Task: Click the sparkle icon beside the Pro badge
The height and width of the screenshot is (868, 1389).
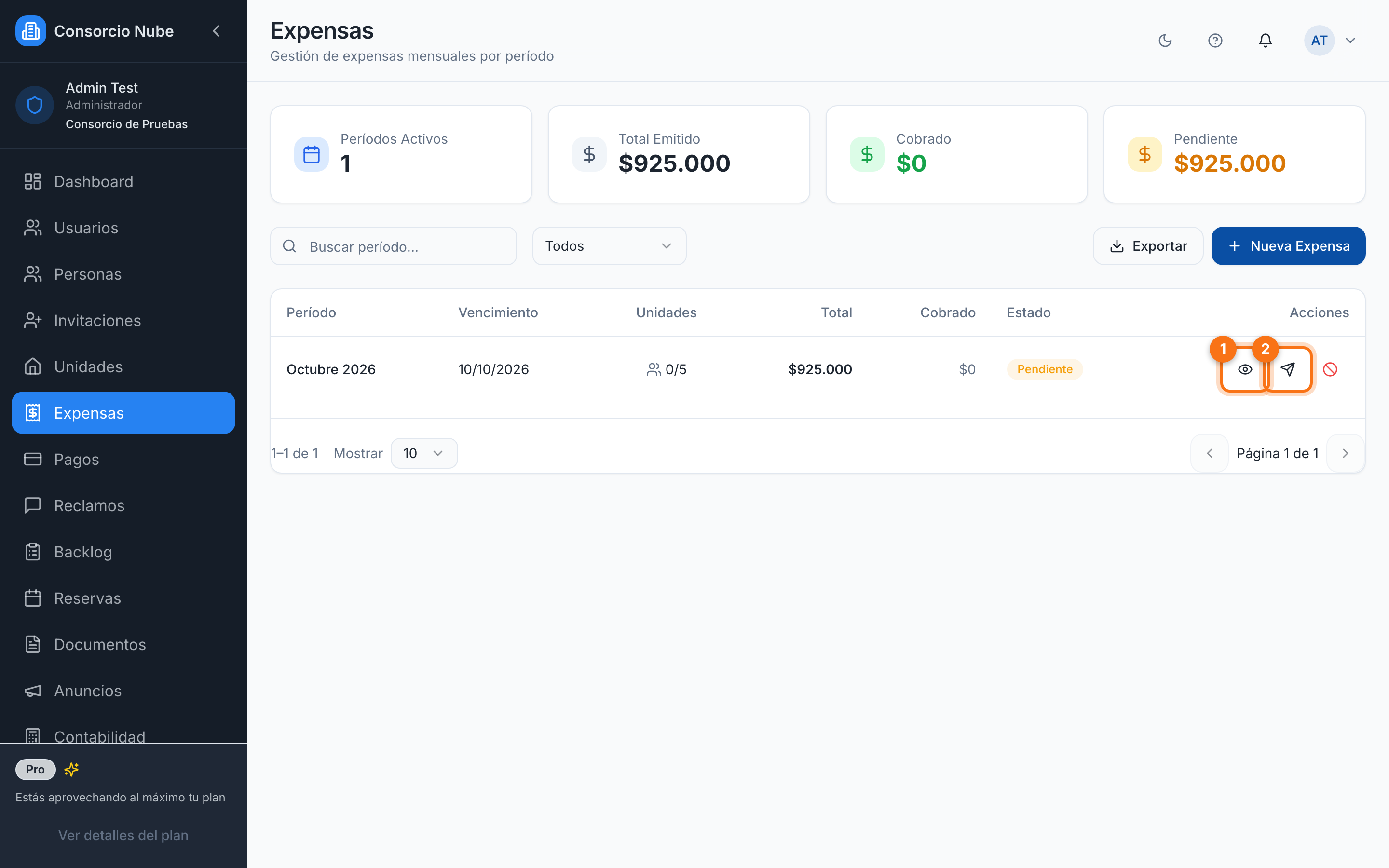Action: point(72,769)
